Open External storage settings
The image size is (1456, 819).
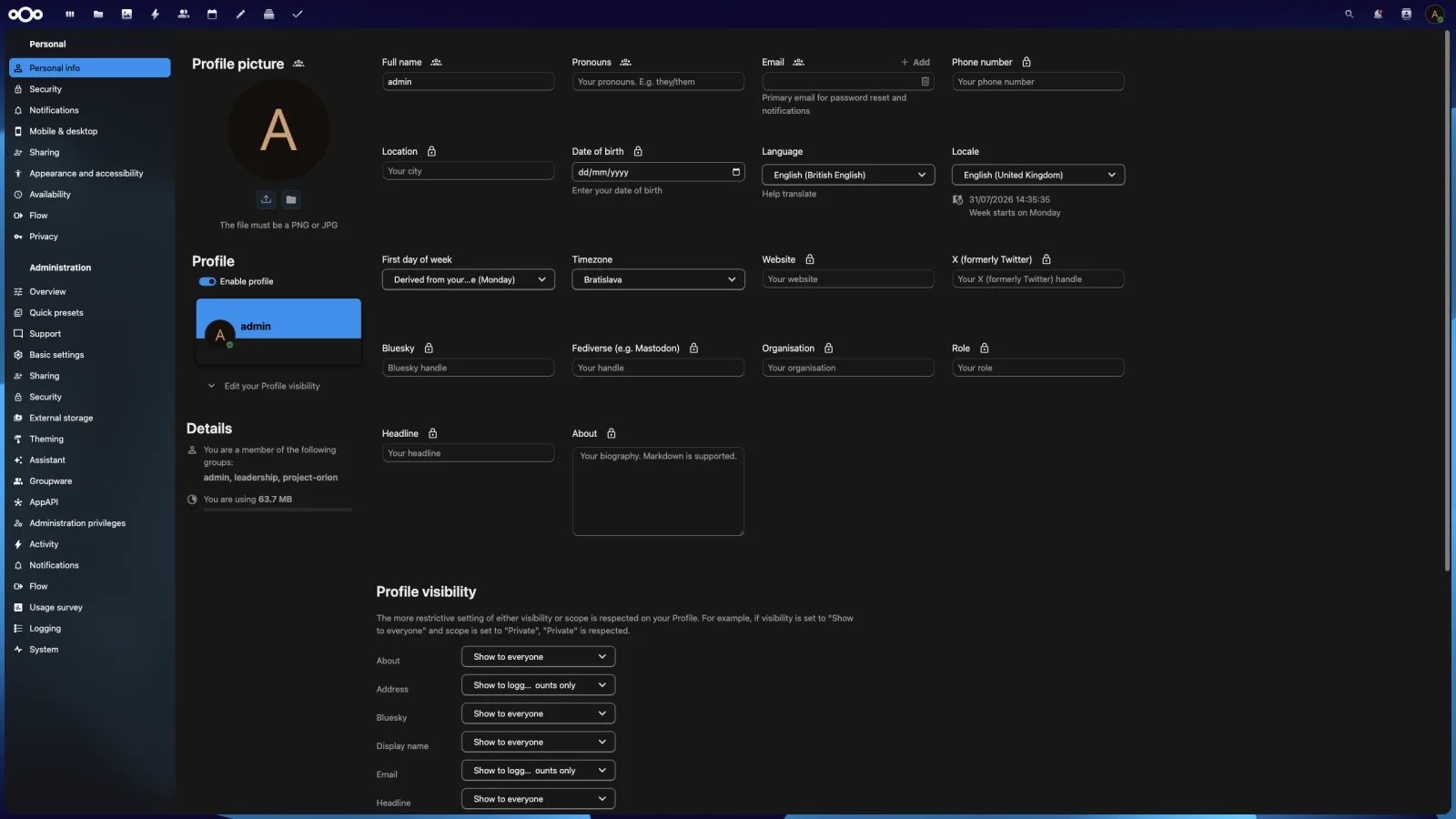point(89,418)
